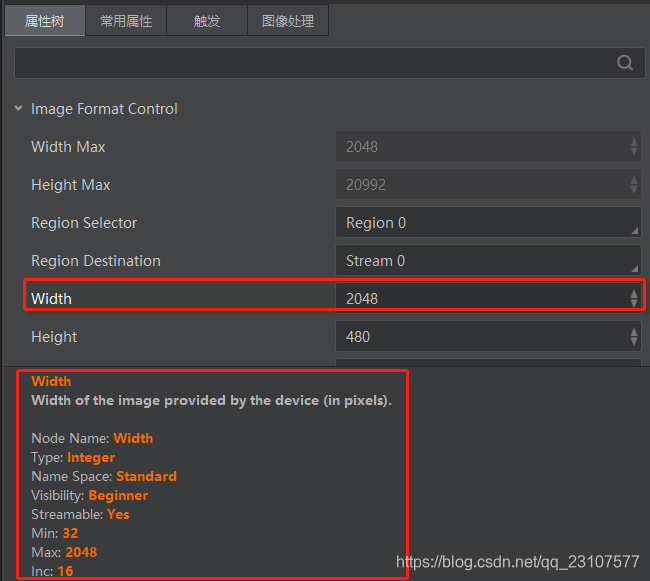This screenshot has width=650, height=581.
Task: Decrease Width value with down arrow
Action: [634, 303]
